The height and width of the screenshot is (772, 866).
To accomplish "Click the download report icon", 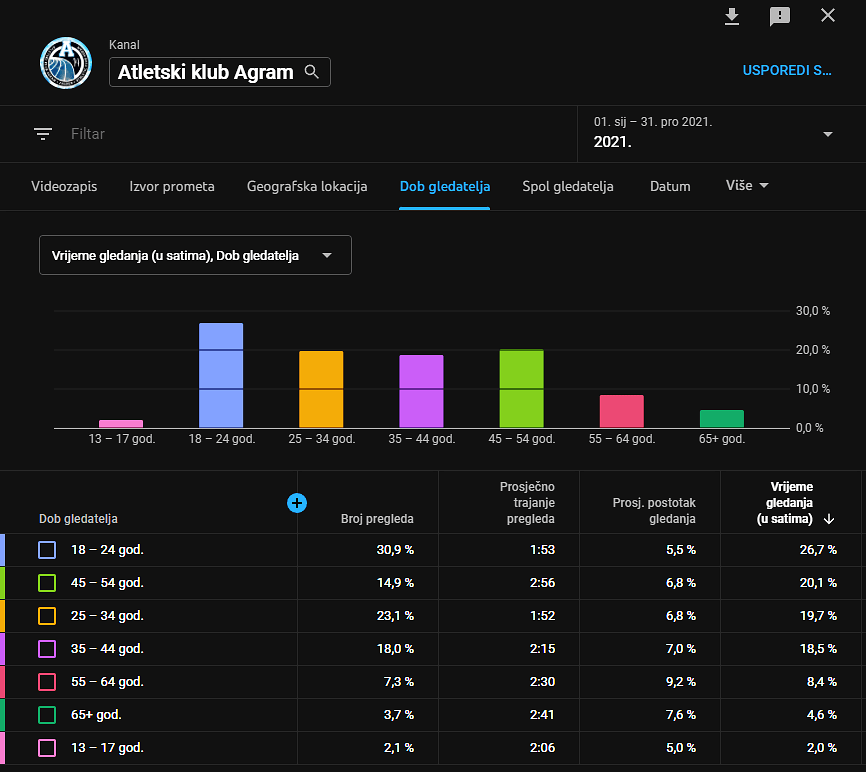I will click(x=732, y=16).
